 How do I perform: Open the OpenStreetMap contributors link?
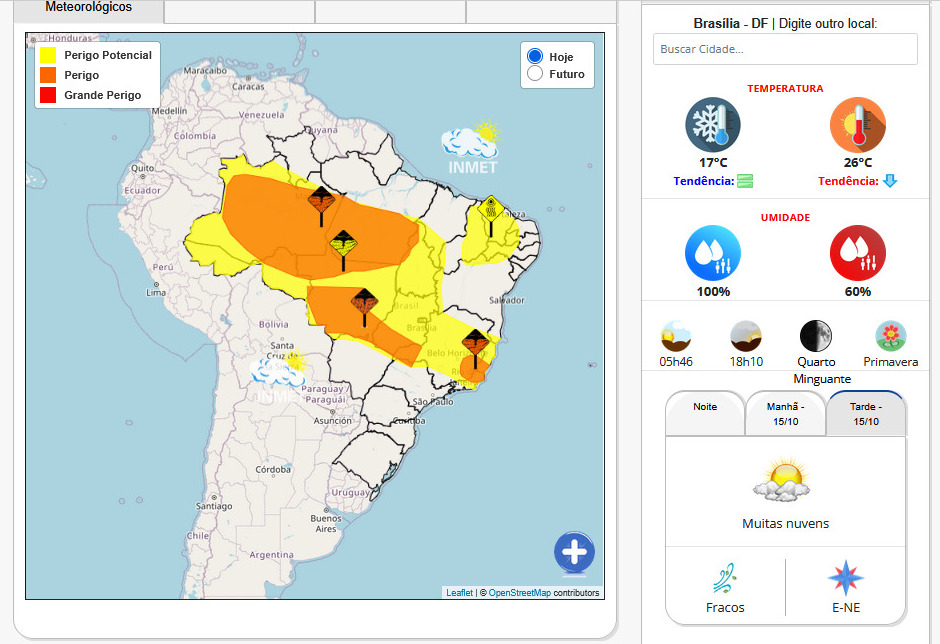click(519, 593)
